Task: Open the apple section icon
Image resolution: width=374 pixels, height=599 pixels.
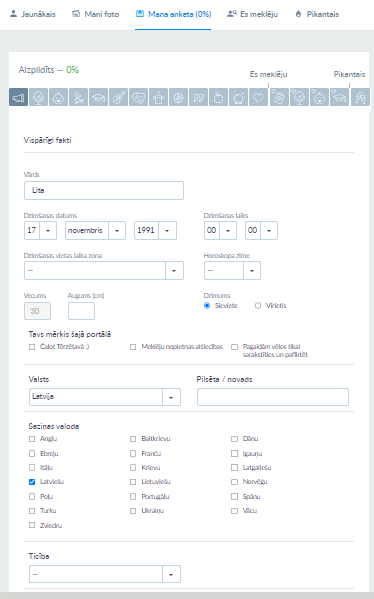Action: (218, 97)
